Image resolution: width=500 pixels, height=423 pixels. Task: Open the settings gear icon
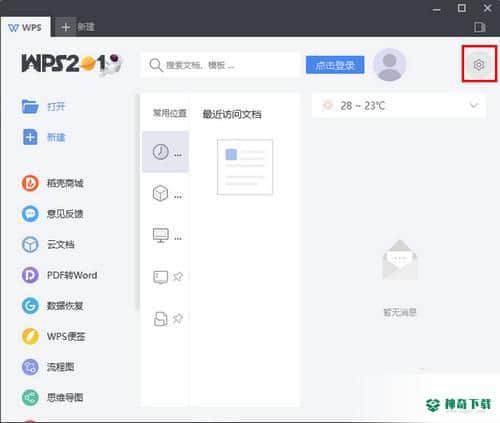(479, 64)
